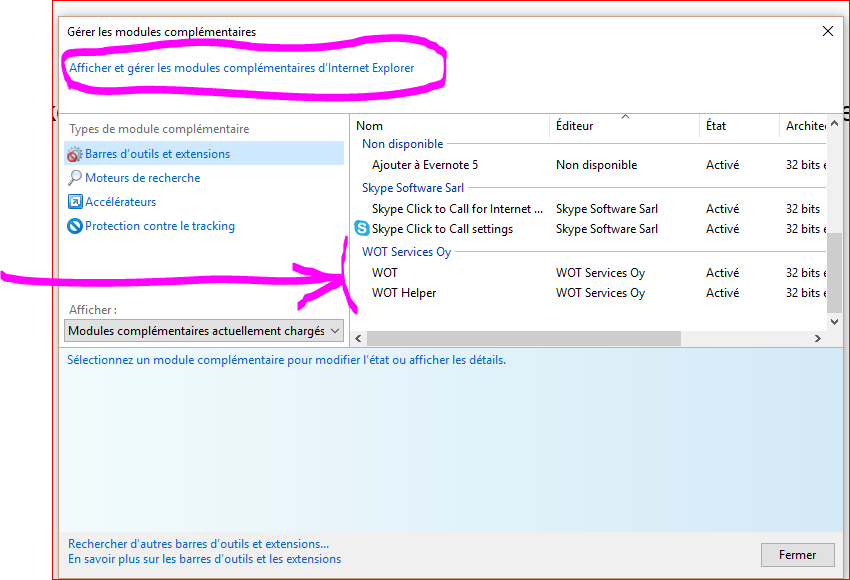Click the Protection contre le tracking icon

click(x=75, y=225)
